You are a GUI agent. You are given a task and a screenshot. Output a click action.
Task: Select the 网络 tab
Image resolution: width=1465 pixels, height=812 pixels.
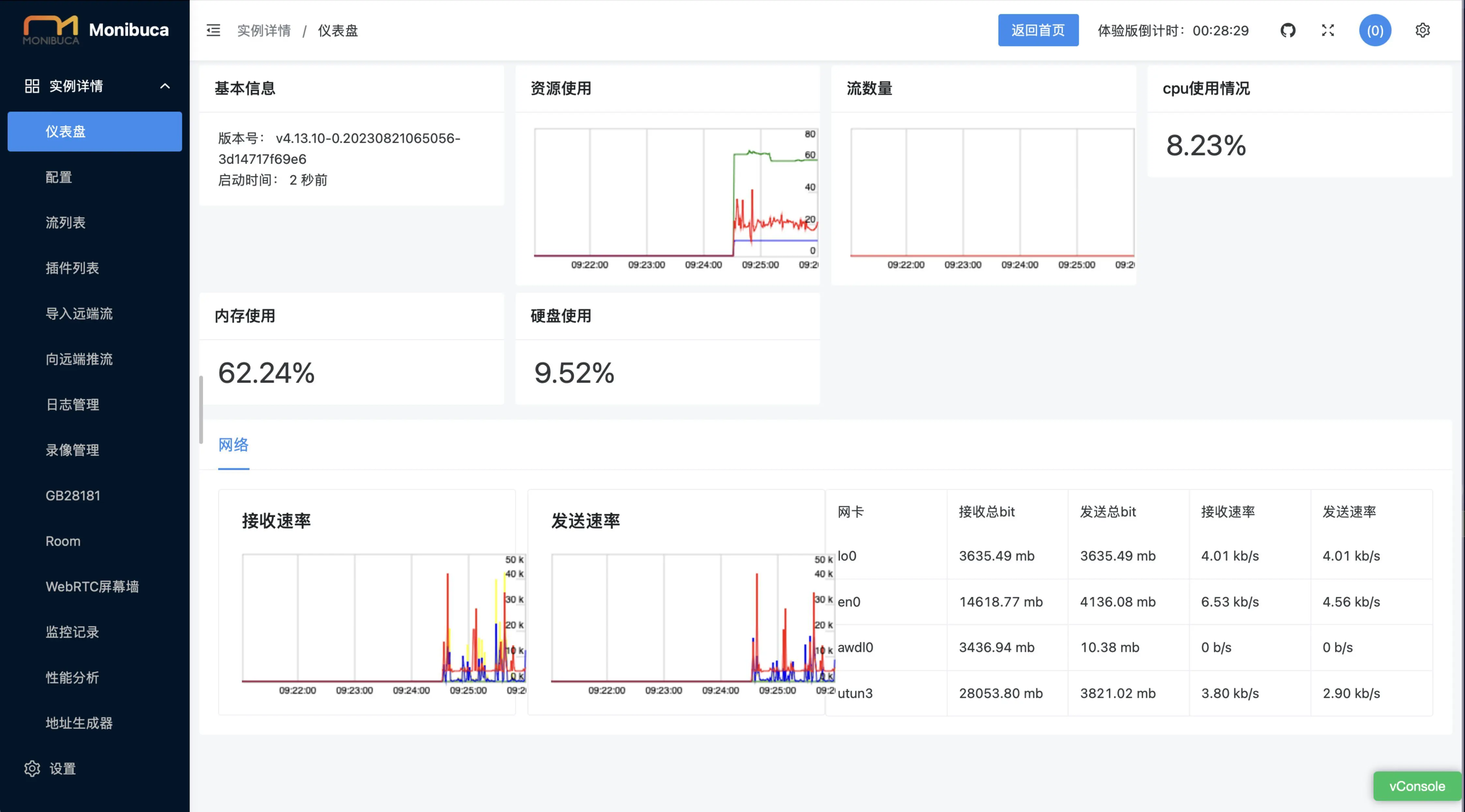(x=233, y=445)
